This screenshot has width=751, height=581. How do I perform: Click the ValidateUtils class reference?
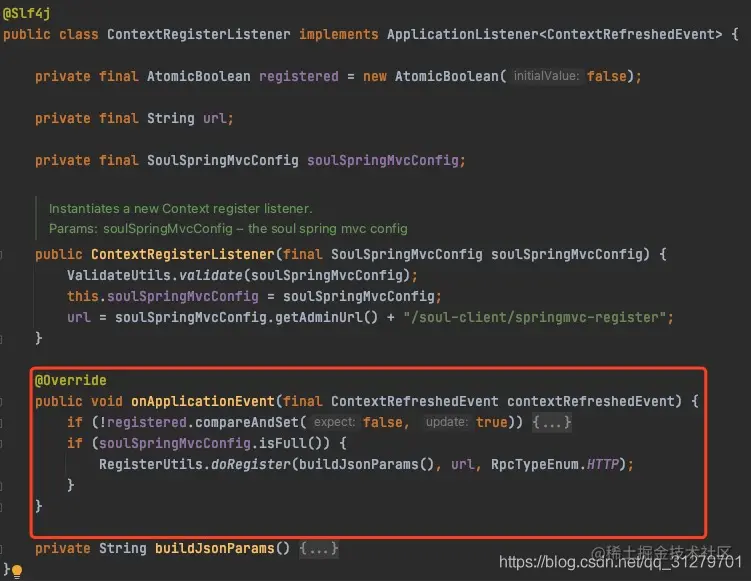(x=119, y=275)
